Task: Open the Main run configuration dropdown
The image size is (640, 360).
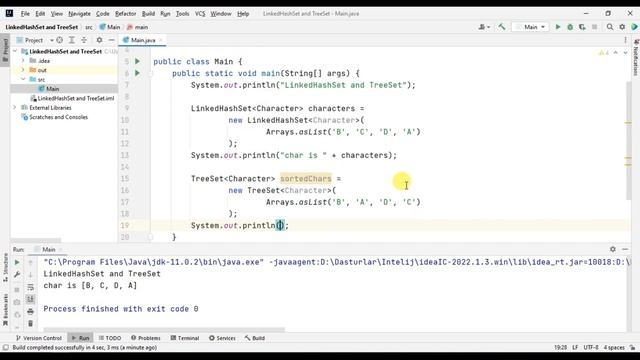Action: [530, 27]
